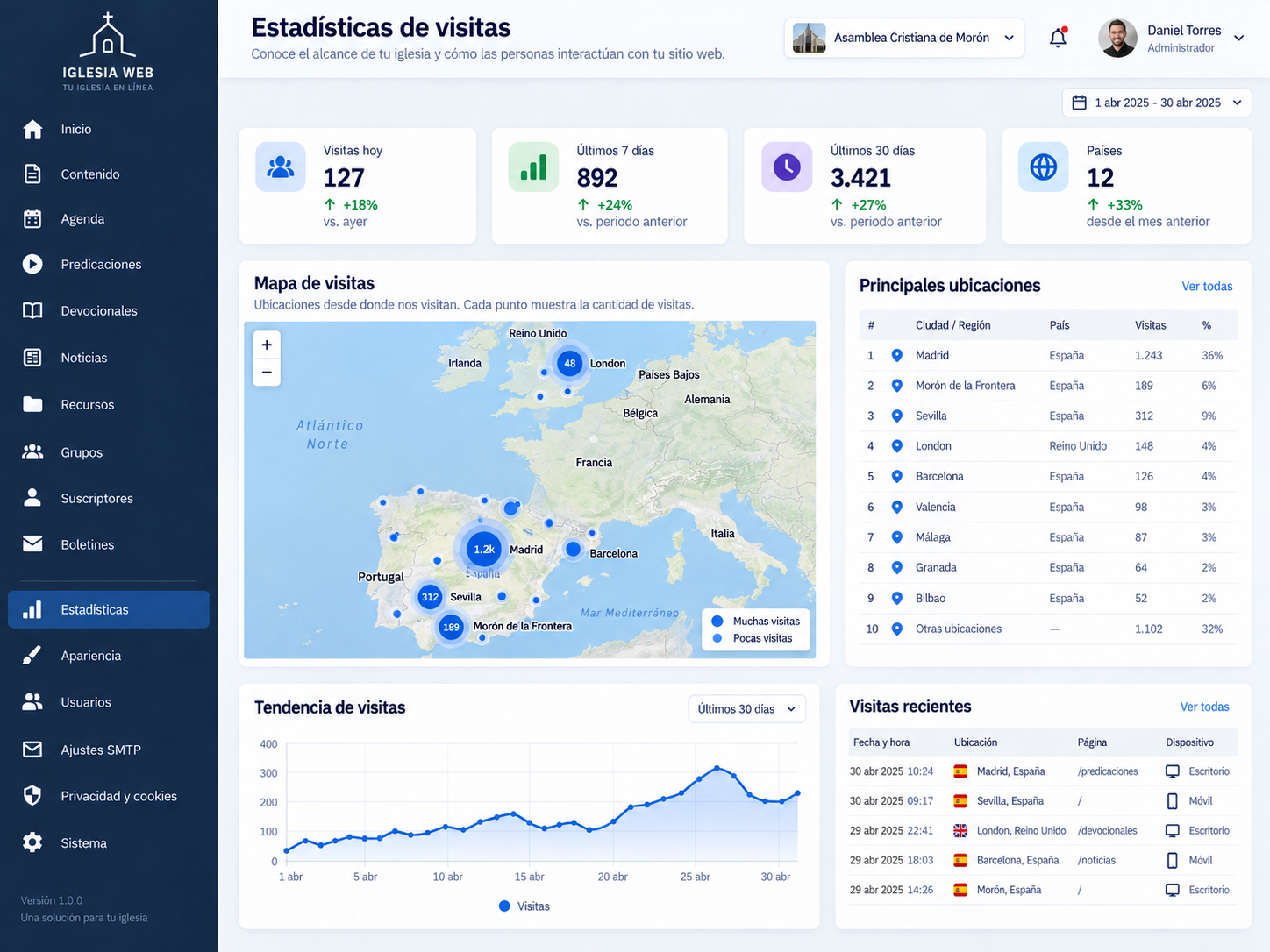
Task: Open the Últimos 30 días trend period dropdown
Action: click(x=746, y=708)
